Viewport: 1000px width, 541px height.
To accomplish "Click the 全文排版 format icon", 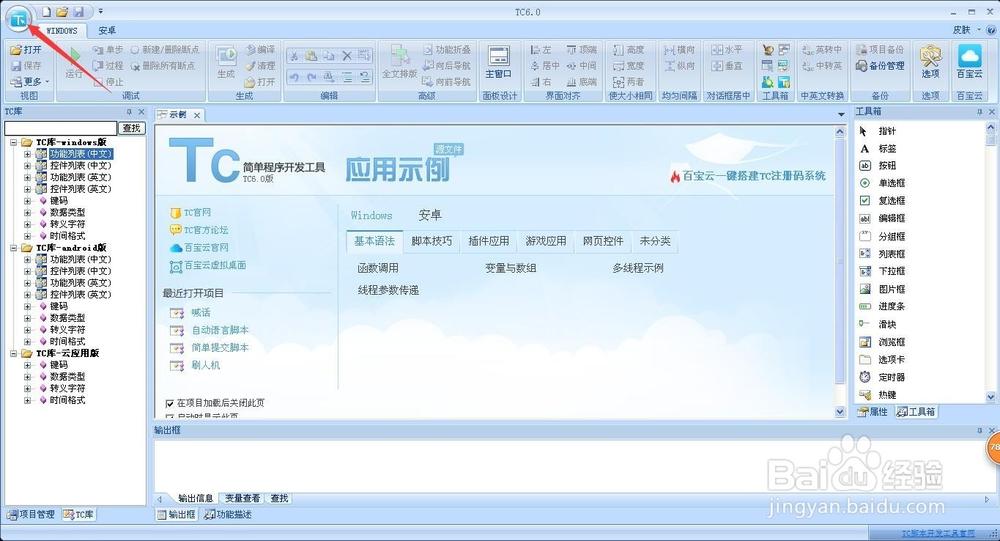I will [399, 62].
